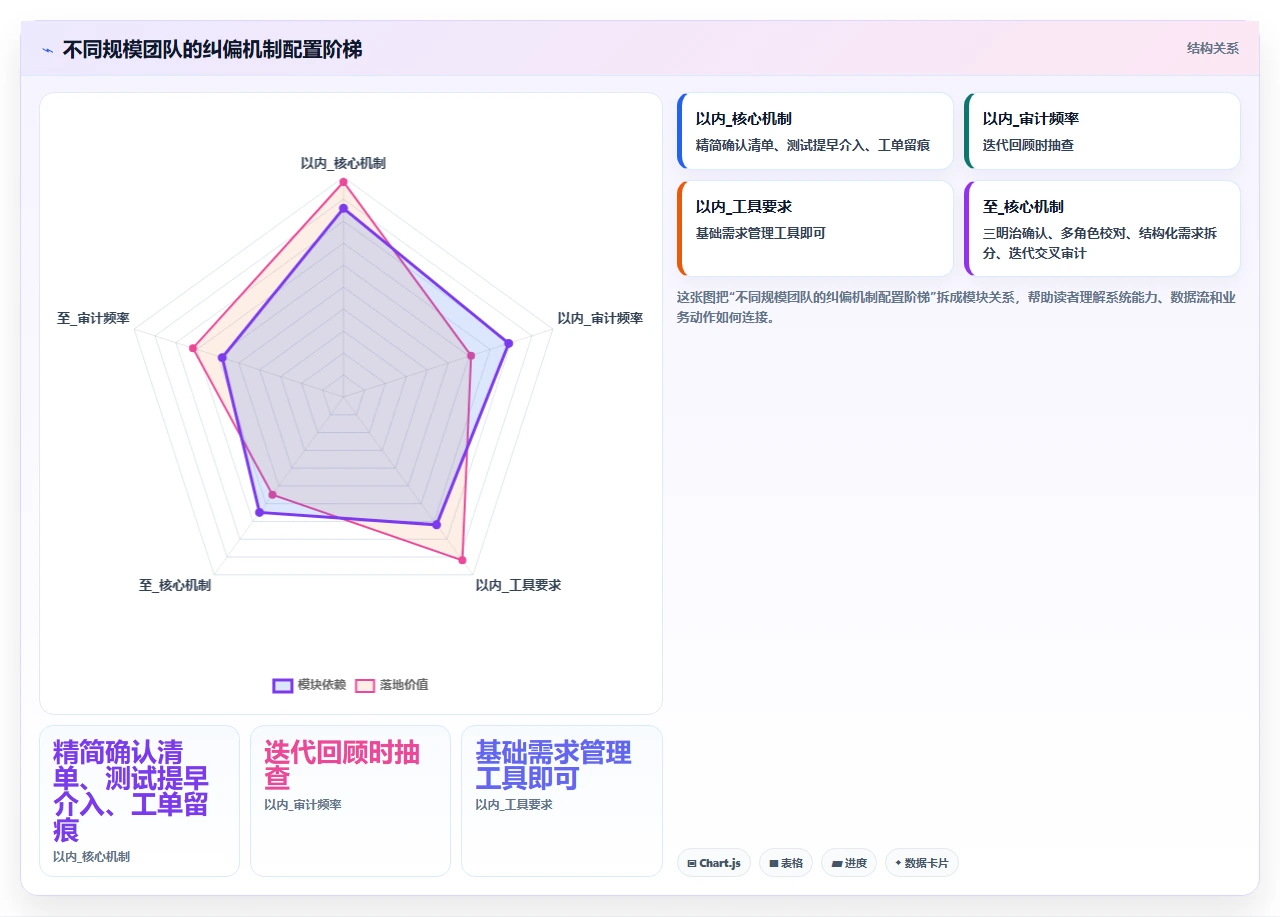Select the 表格 tag chip
Image resolution: width=1280 pixels, height=917 pixels.
coord(786,863)
